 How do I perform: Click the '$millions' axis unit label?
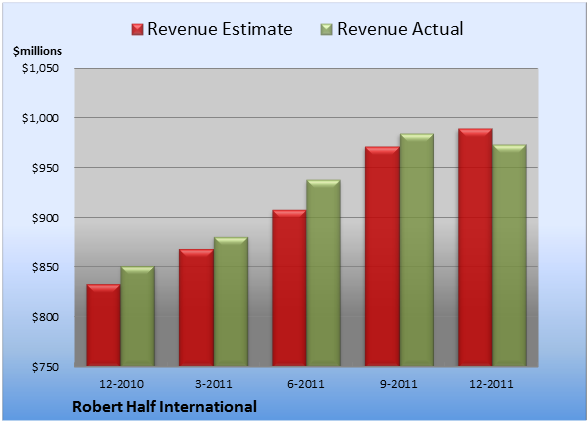point(38,51)
